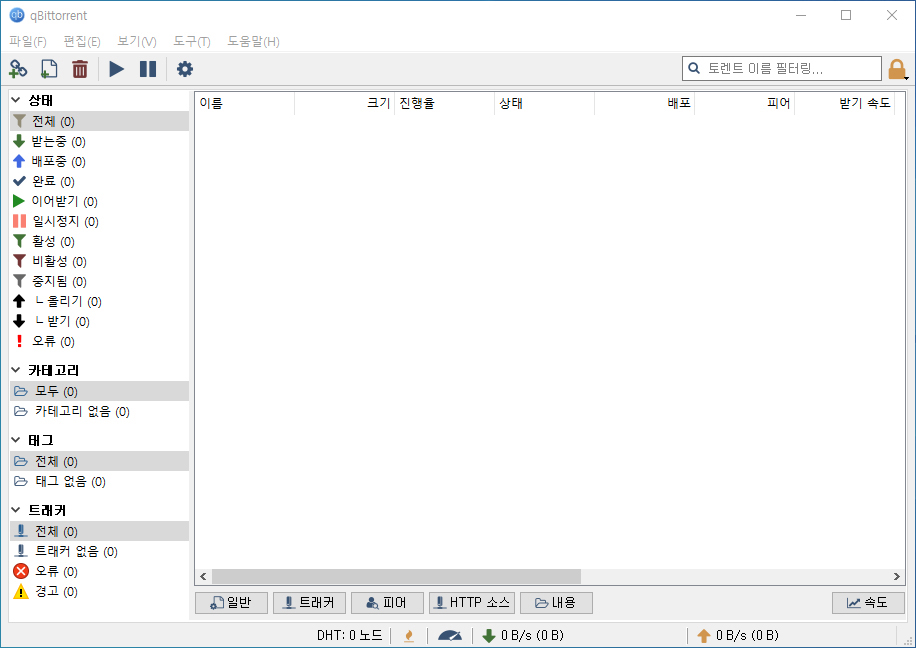
Task: Open the 도움말(H) menu
Action: point(253,41)
